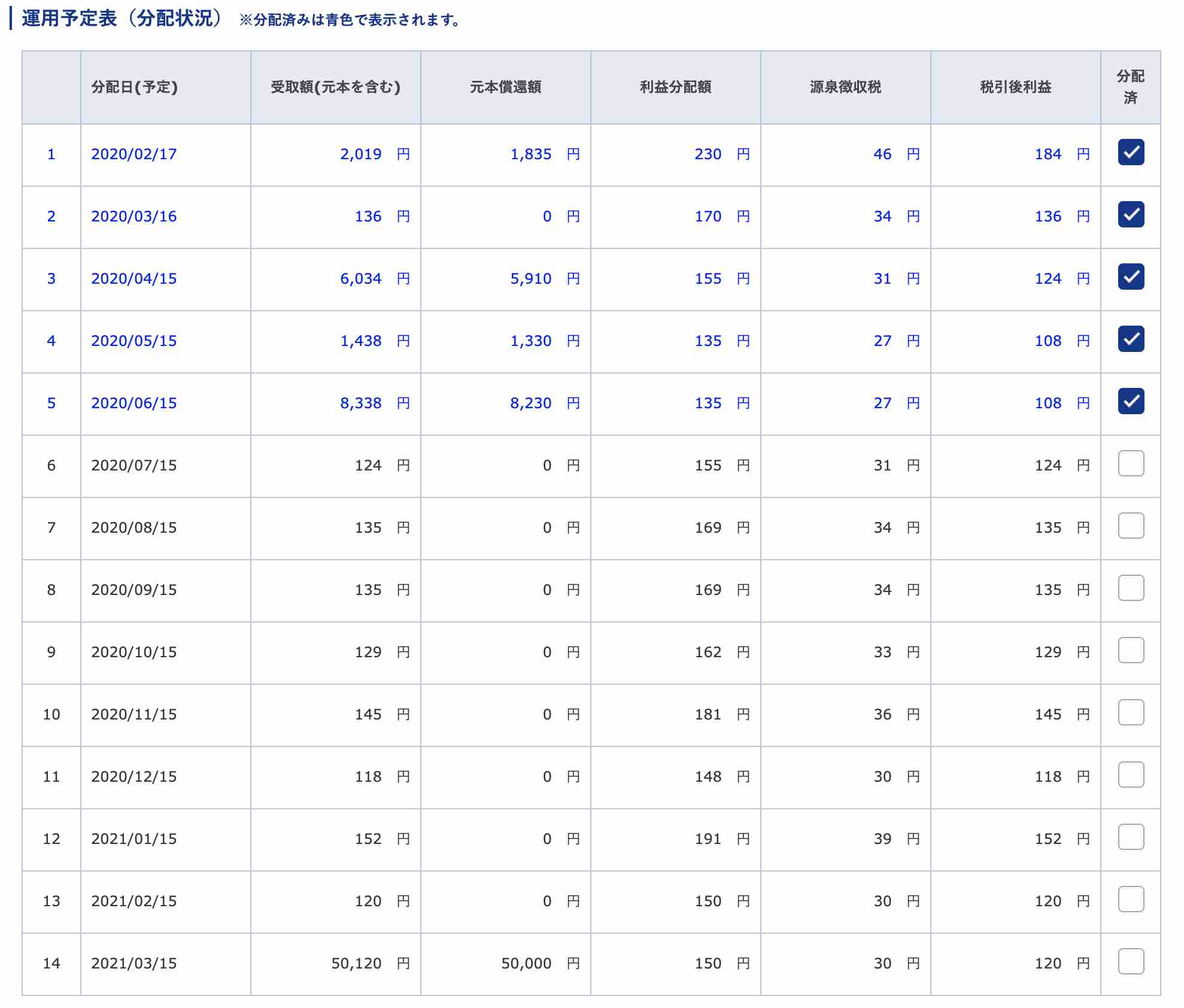Toggle the 分配済 checkbox for 2020/05/15

1131,339
